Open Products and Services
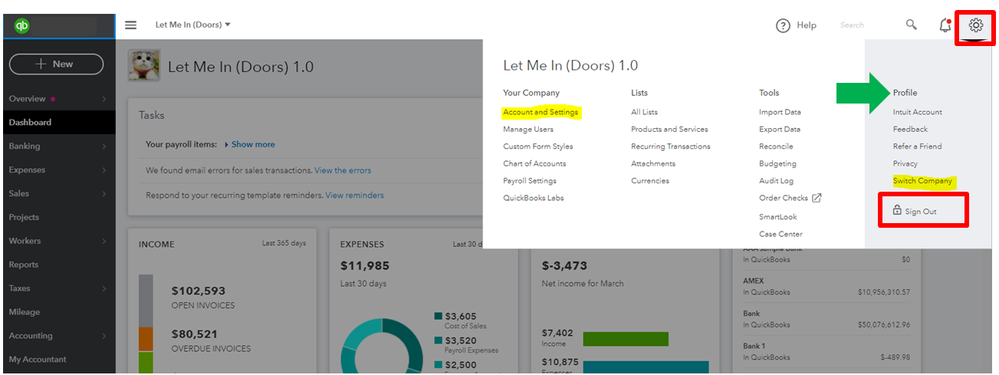Viewport: 999px width, 375px height. [x=669, y=129]
